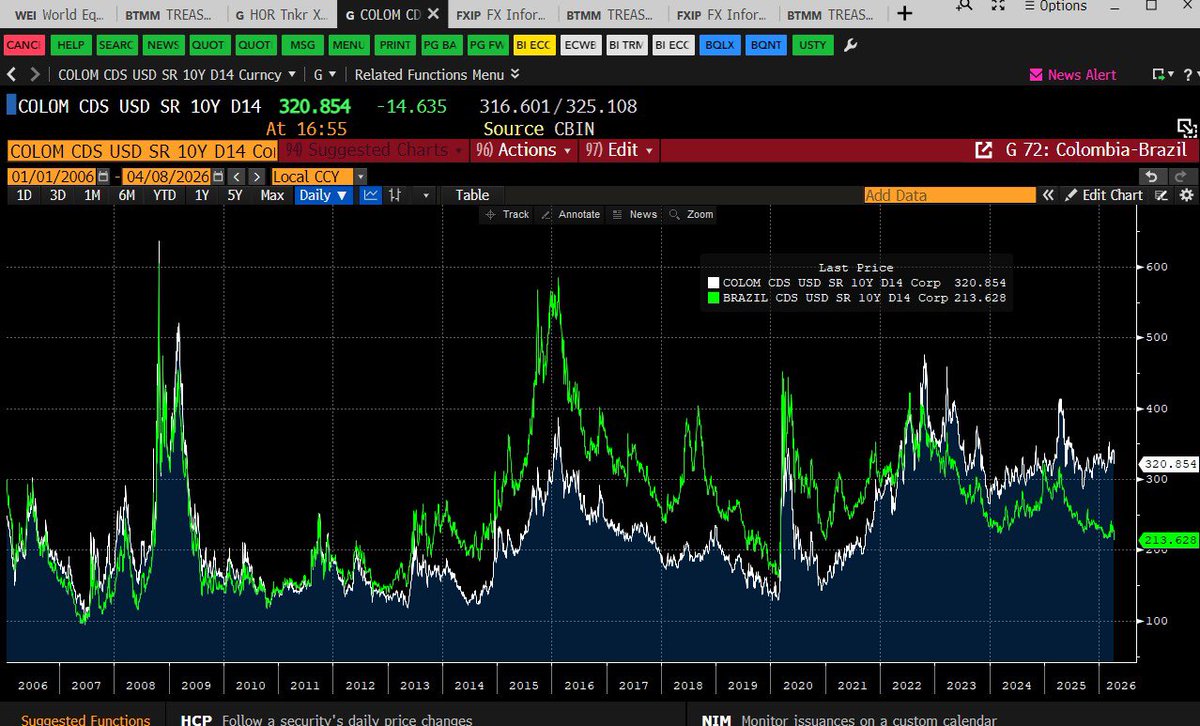Screen dimensions: 1200x726
Task: Select 5Y period
Action: [x=235, y=195]
